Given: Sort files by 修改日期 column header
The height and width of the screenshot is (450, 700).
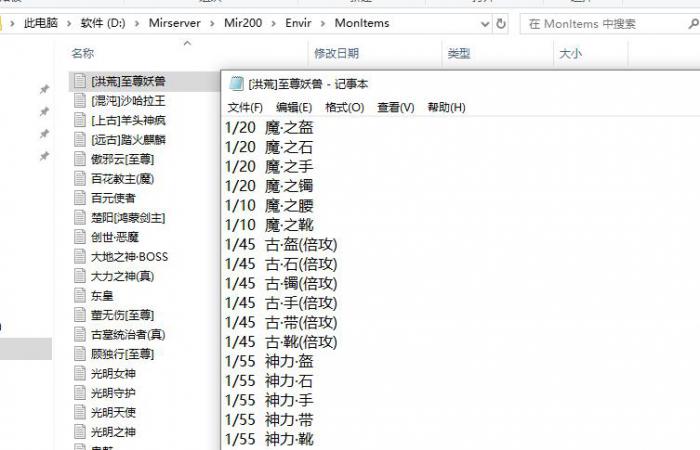Looking at the screenshot, I should [337, 54].
